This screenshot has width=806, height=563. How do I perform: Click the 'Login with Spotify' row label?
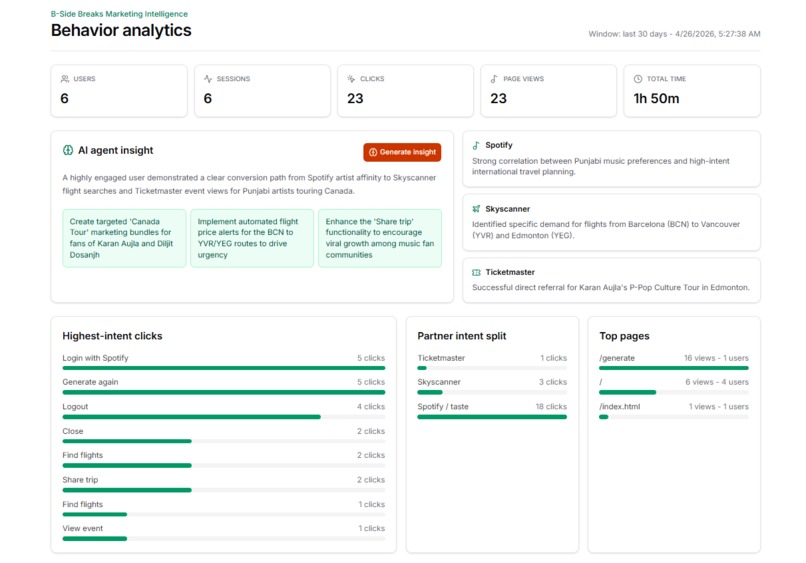point(95,358)
